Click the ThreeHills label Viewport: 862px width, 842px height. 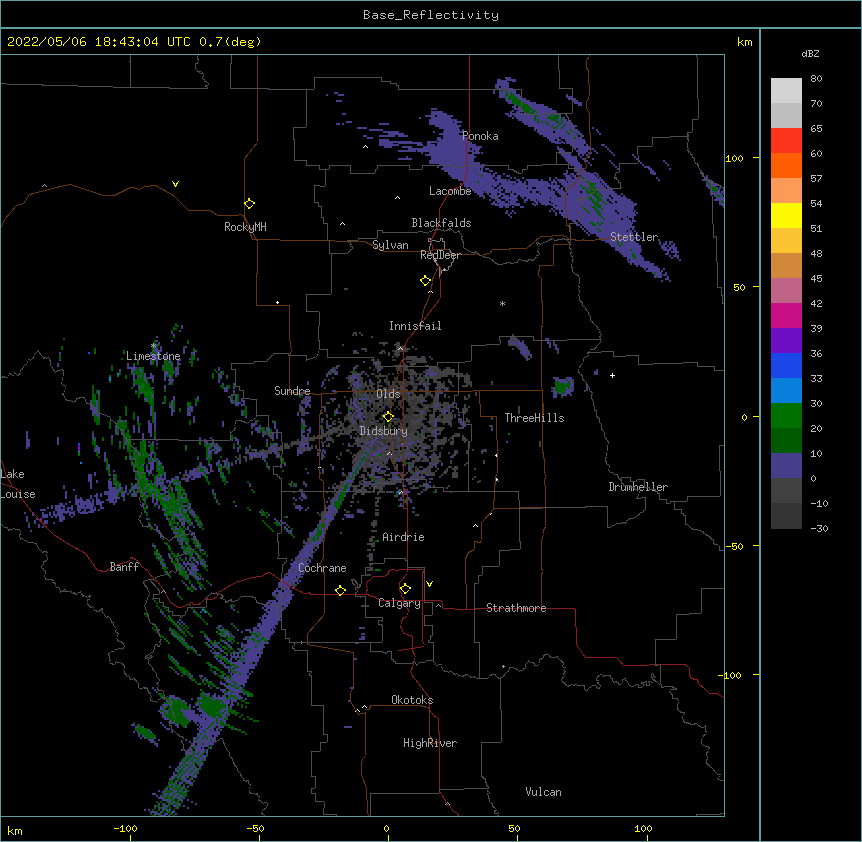coord(534,418)
